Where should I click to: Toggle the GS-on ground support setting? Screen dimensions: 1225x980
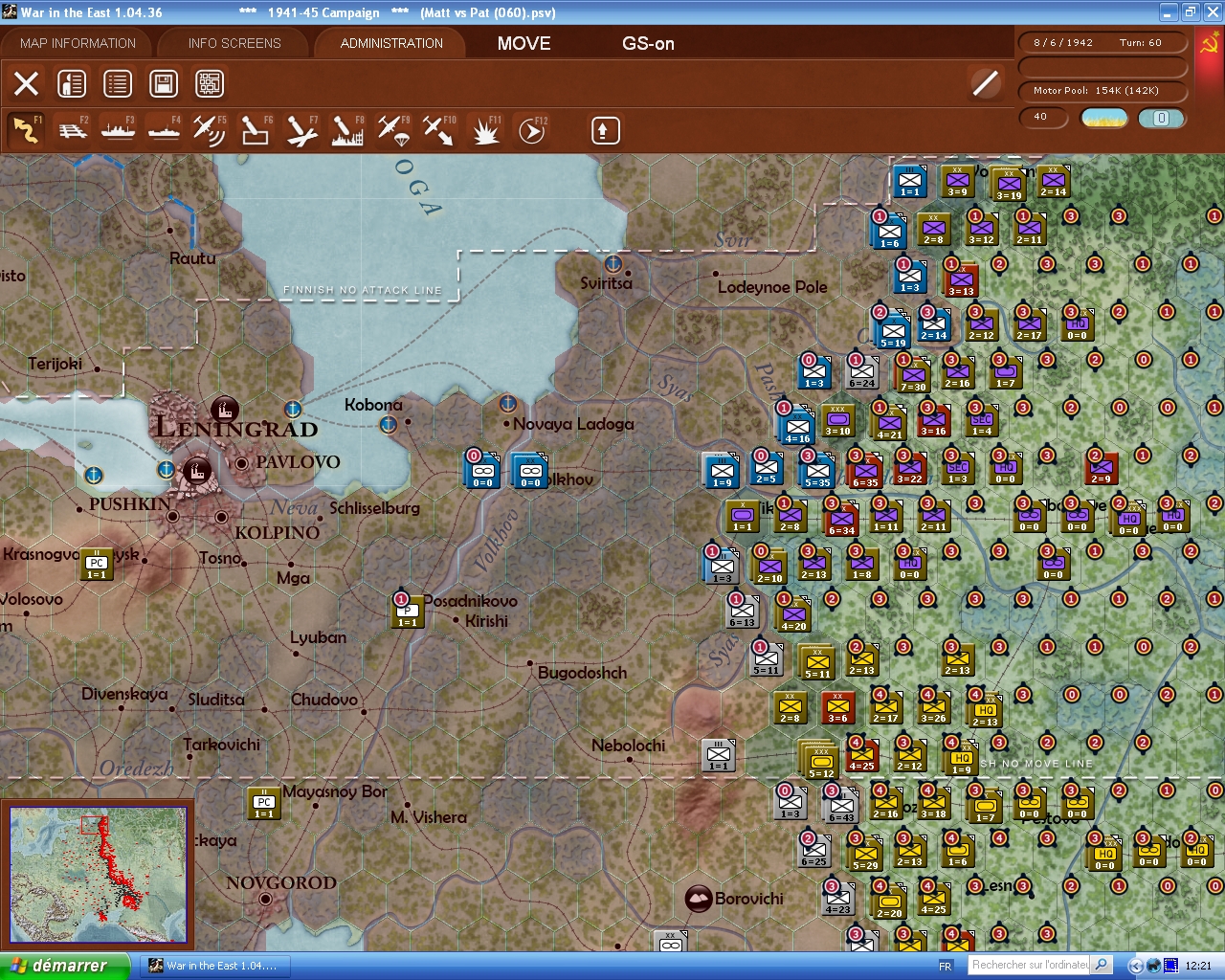point(648,43)
